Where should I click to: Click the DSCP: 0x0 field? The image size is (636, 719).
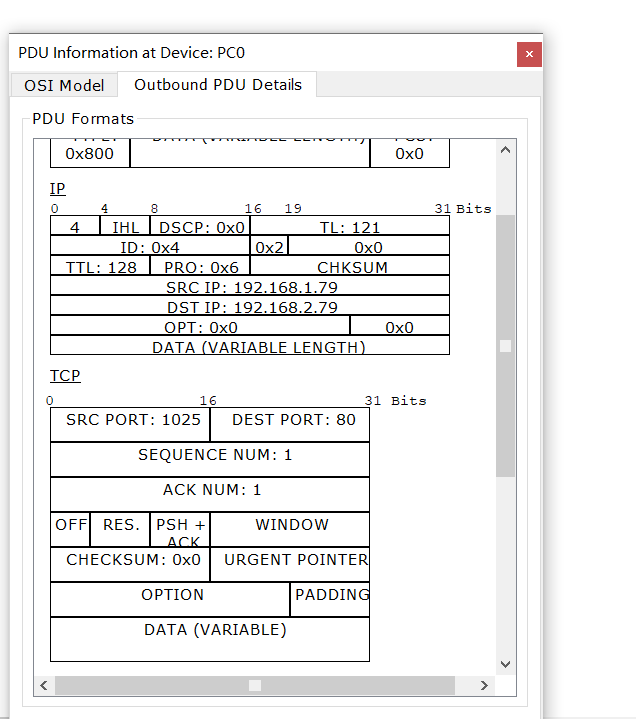(x=200, y=226)
